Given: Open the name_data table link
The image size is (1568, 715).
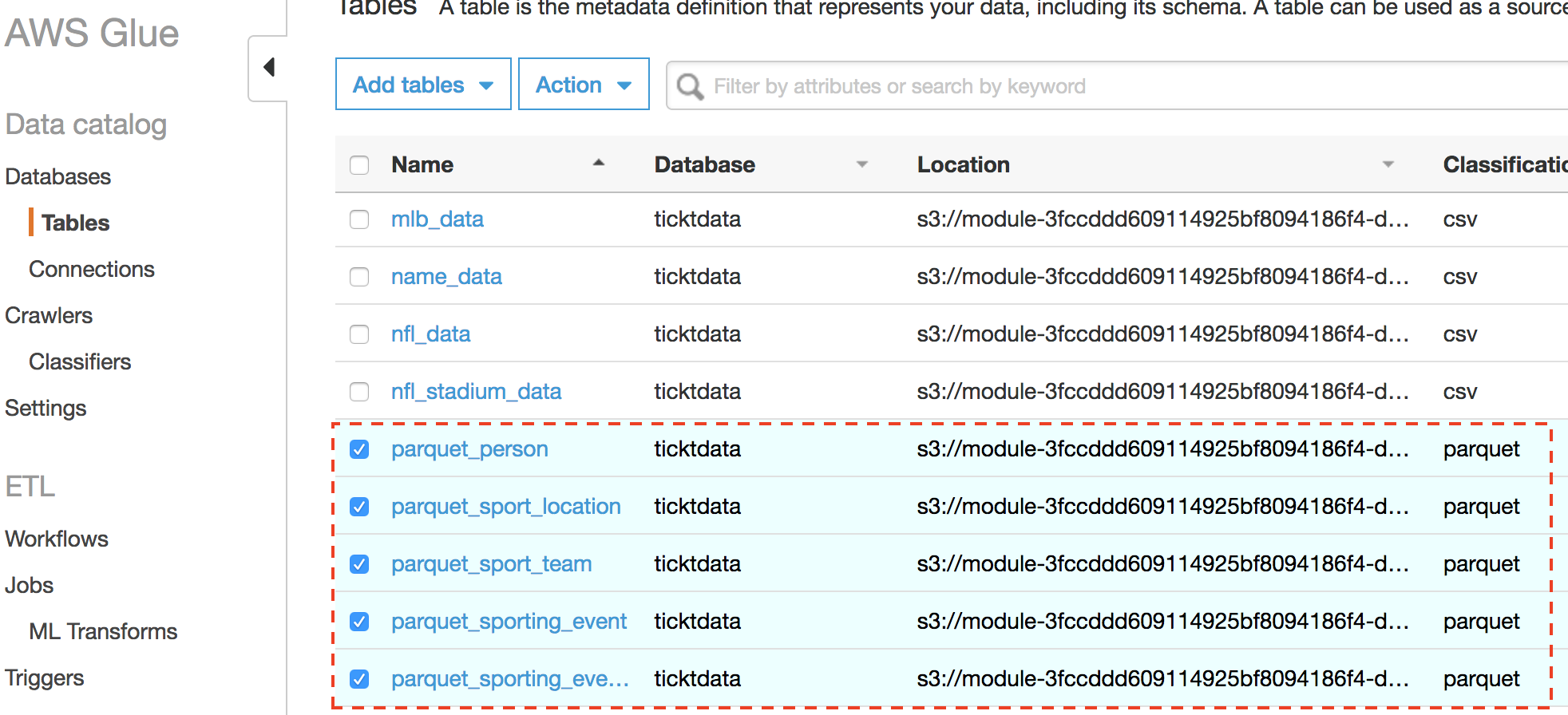Looking at the screenshot, I should 446,276.
